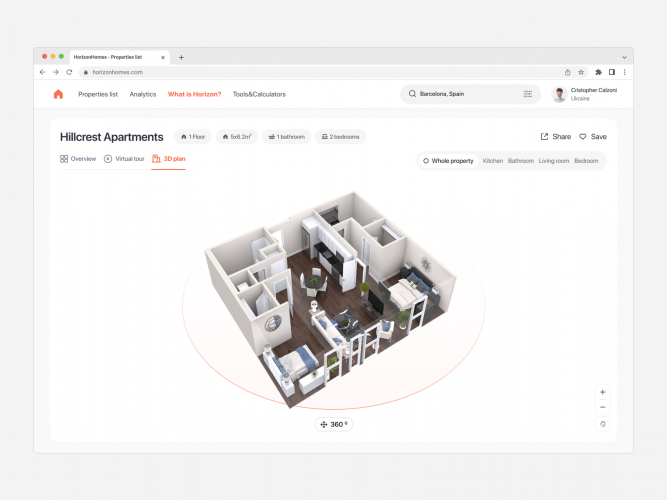Viewport: 667px width, 500px height.
Task: Click the search magnifier icon
Action: pyautogui.click(x=412, y=94)
